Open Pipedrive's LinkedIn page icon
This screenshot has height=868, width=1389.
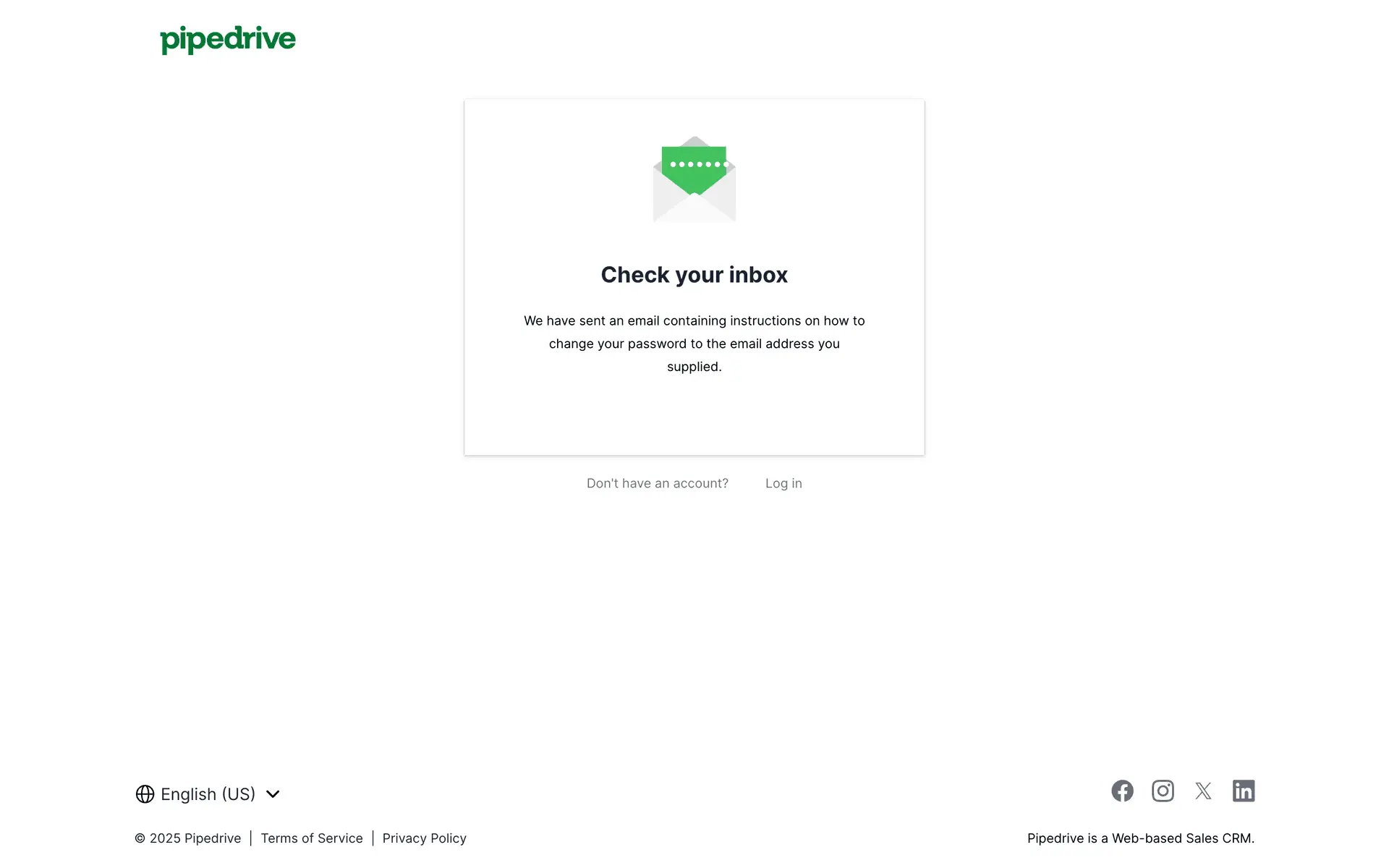pos(1244,791)
